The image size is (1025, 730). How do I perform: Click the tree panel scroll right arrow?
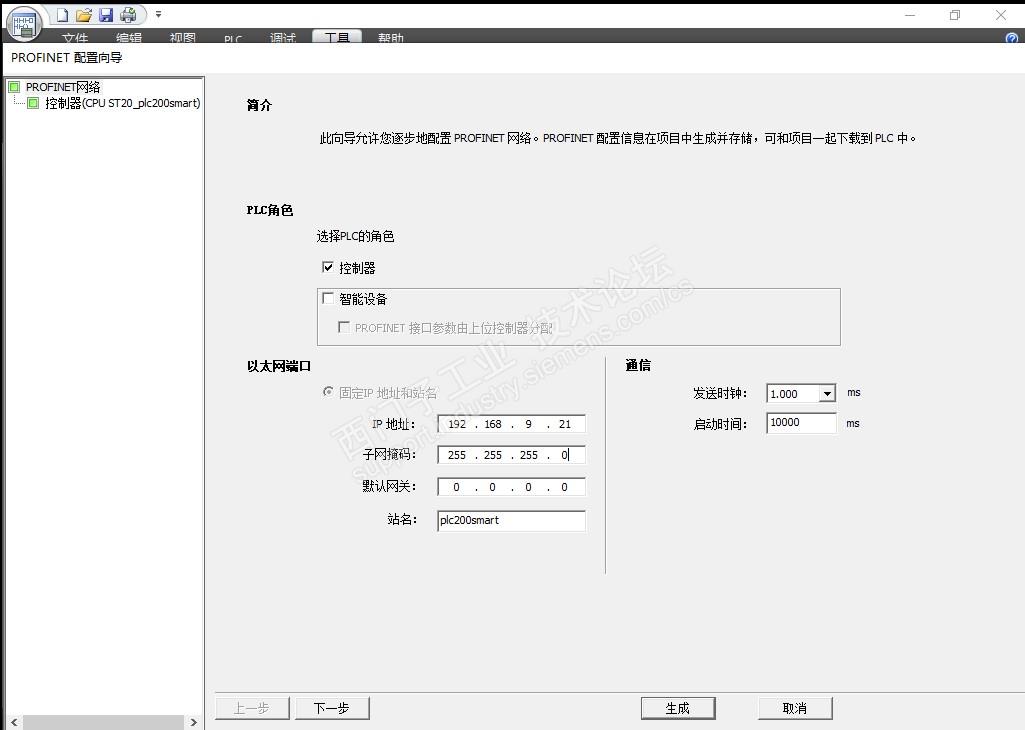click(193, 722)
